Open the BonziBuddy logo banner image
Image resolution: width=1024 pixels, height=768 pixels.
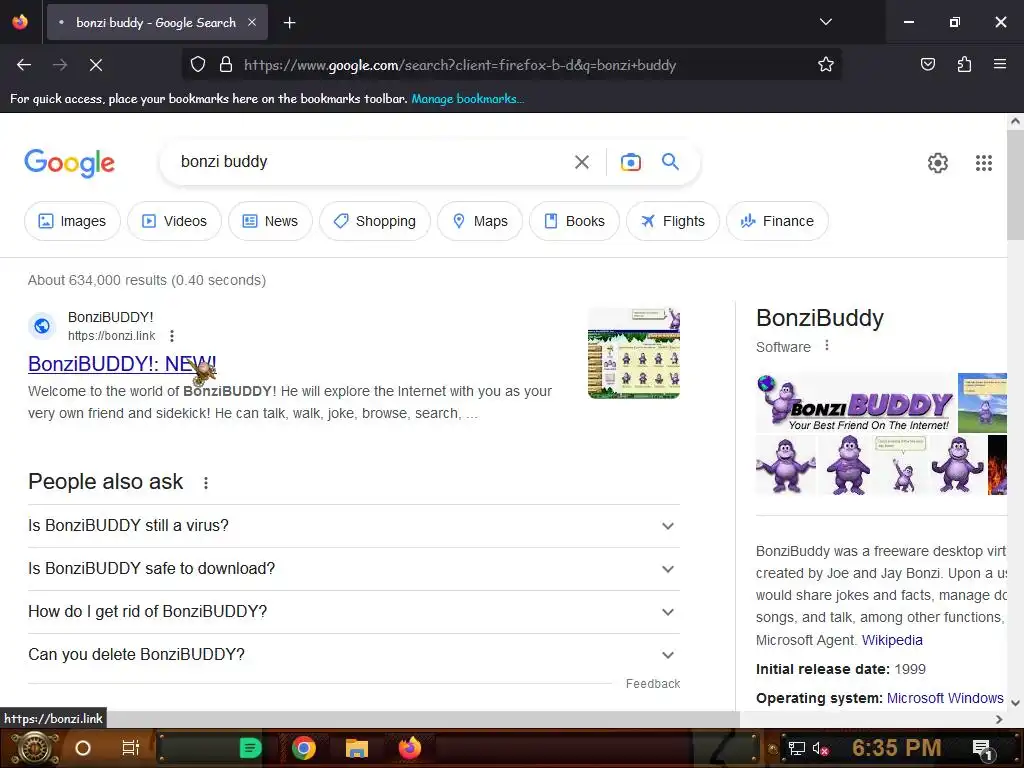pyautogui.click(x=856, y=402)
